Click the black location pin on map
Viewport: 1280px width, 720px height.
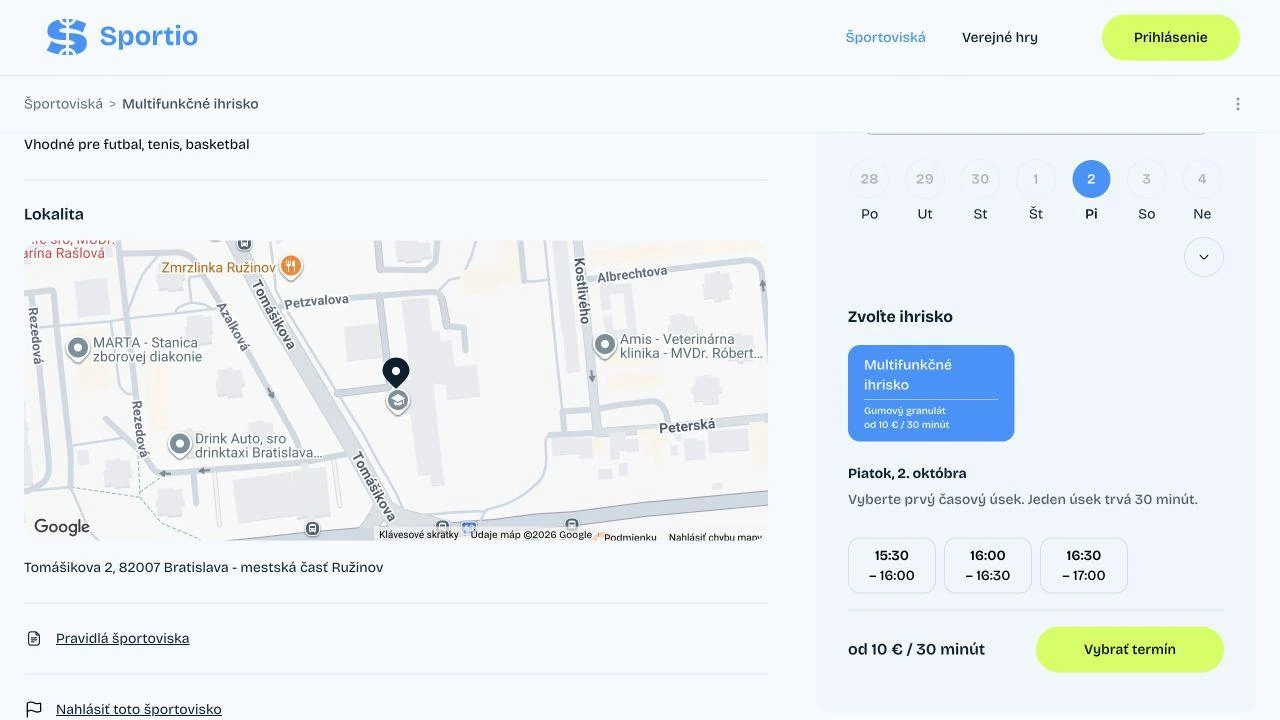point(396,373)
